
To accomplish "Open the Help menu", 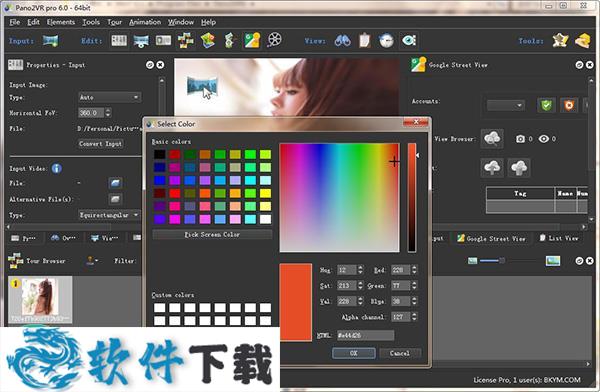I will (209, 22).
